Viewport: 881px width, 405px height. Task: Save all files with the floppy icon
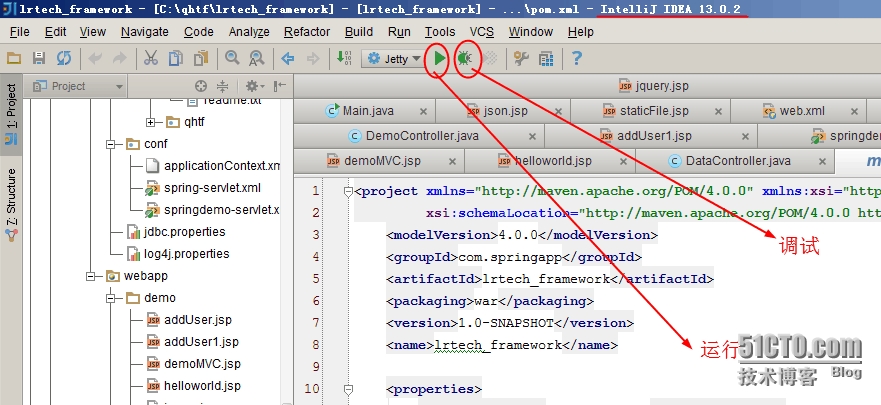(39, 58)
